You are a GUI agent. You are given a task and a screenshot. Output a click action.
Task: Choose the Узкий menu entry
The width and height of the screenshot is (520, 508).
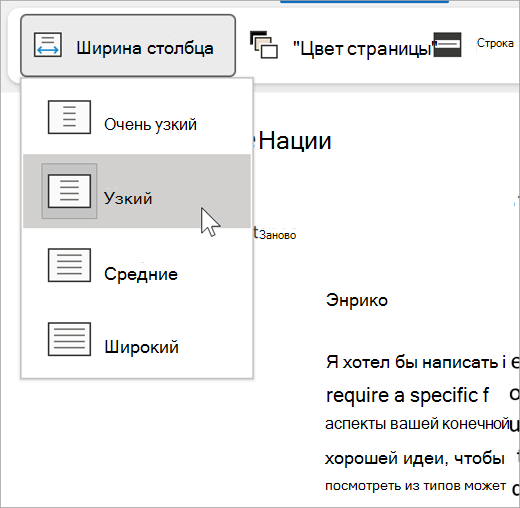click(x=137, y=191)
